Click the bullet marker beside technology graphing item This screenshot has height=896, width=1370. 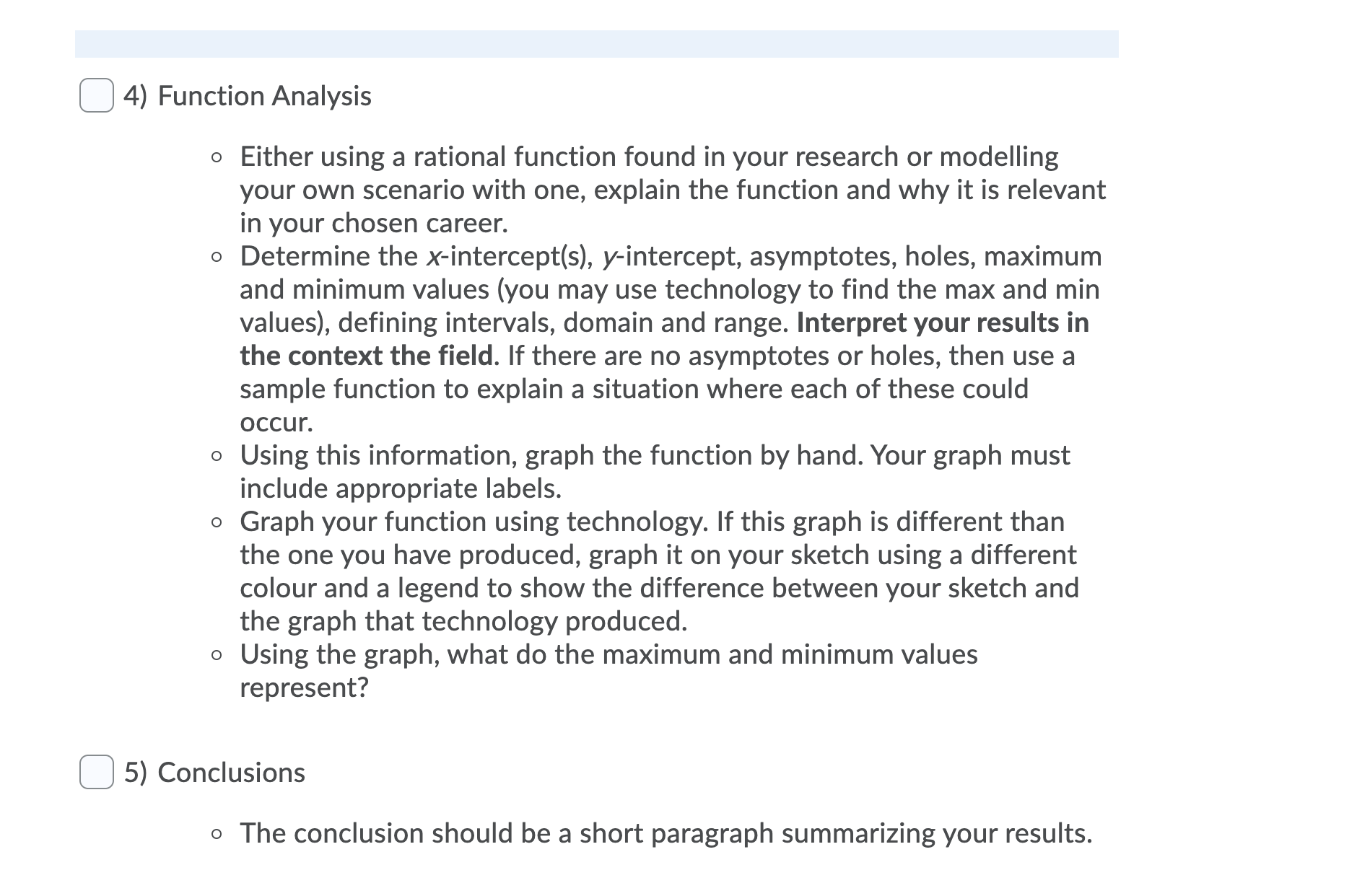[215, 521]
